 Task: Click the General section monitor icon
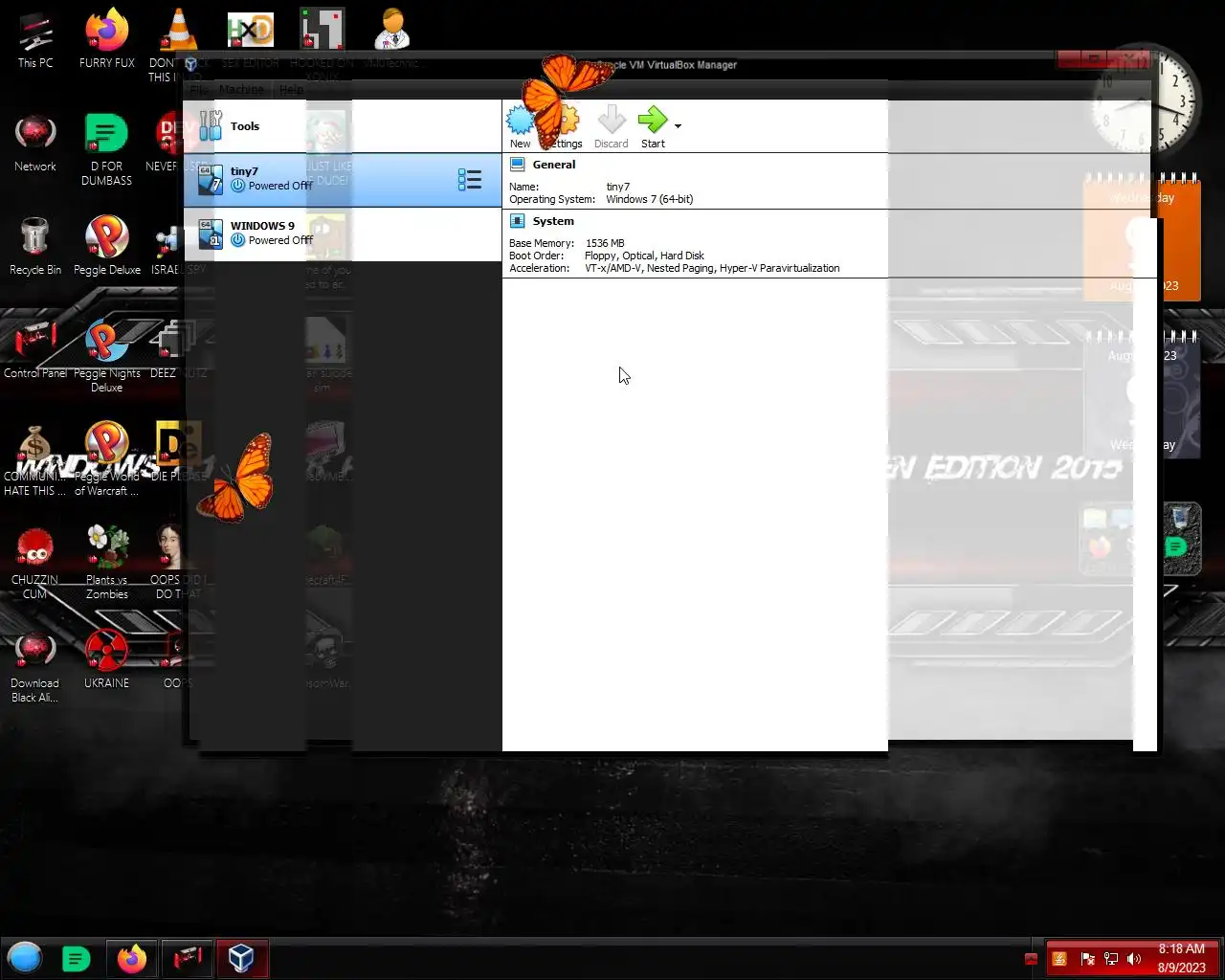518,165
